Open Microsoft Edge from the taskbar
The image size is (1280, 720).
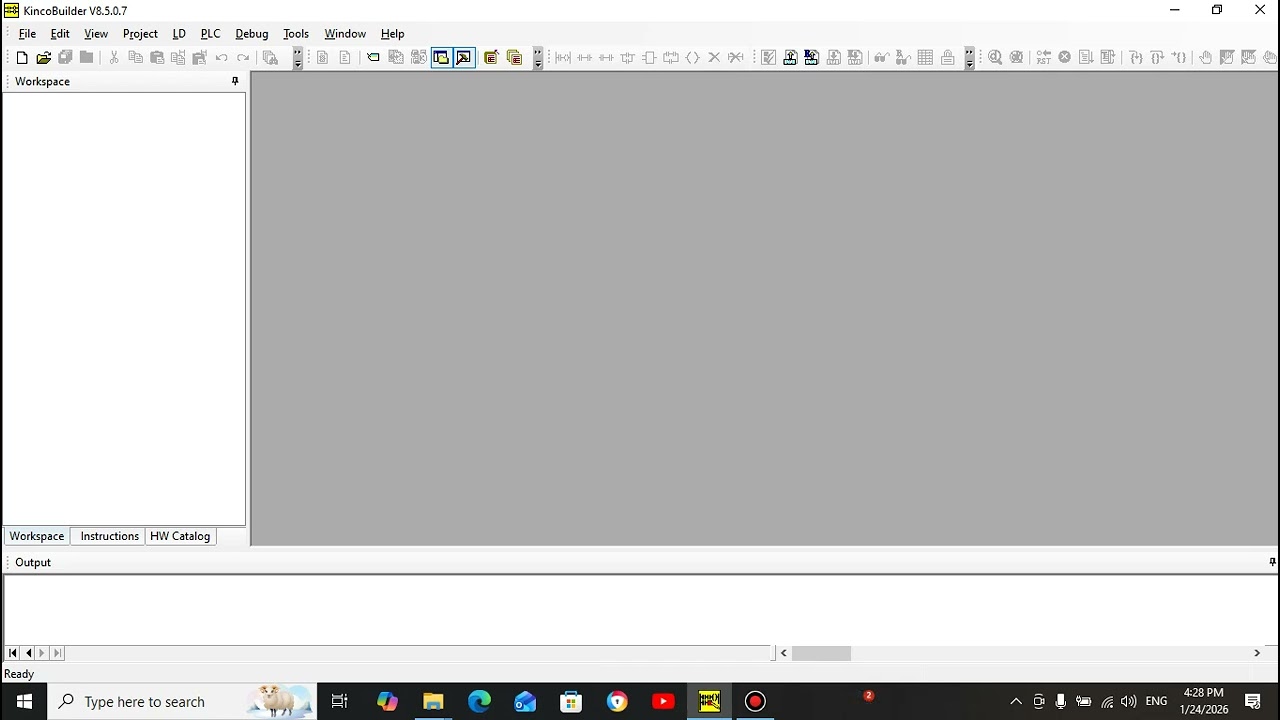pyautogui.click(x=479, y=701)
